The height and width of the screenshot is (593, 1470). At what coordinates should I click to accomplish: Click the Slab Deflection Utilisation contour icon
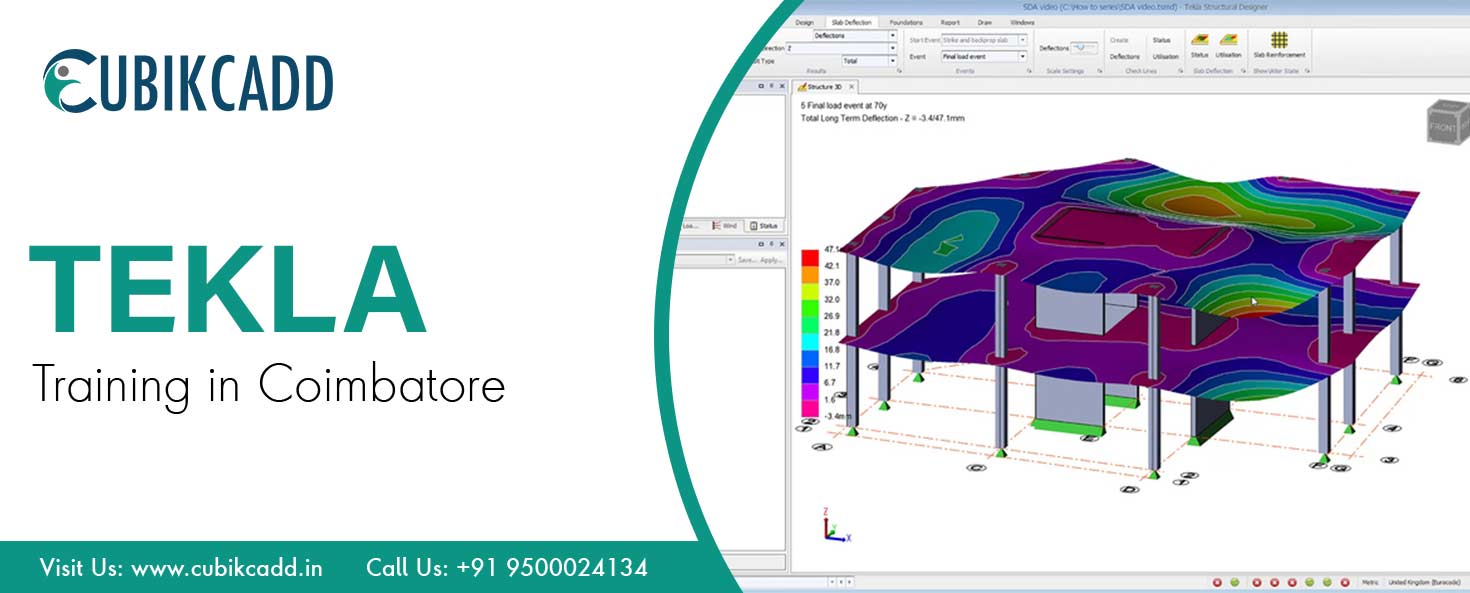[x=1228, y=39]
